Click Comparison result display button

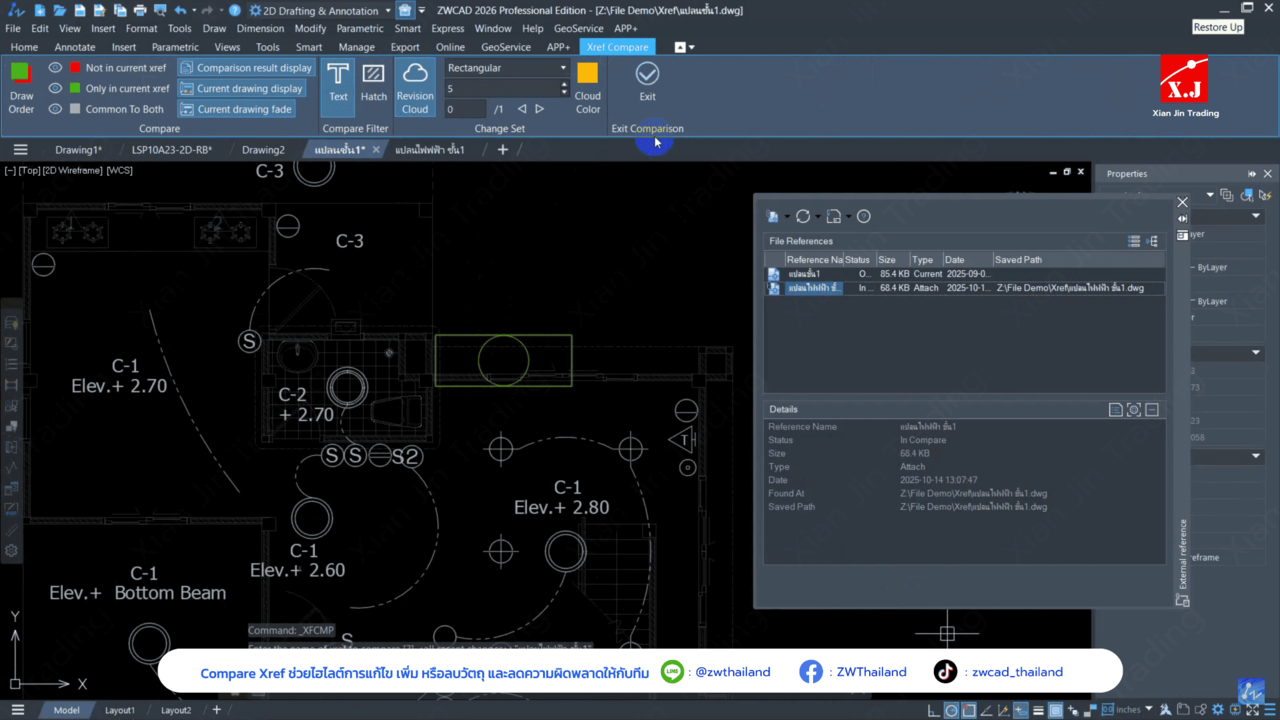click(x=246, y=68)
